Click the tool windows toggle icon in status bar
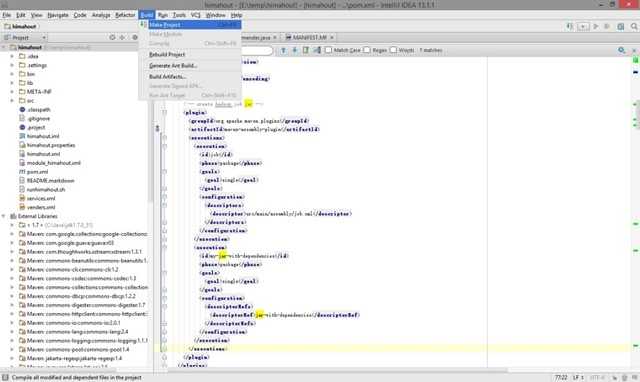 tap(5, 378)
